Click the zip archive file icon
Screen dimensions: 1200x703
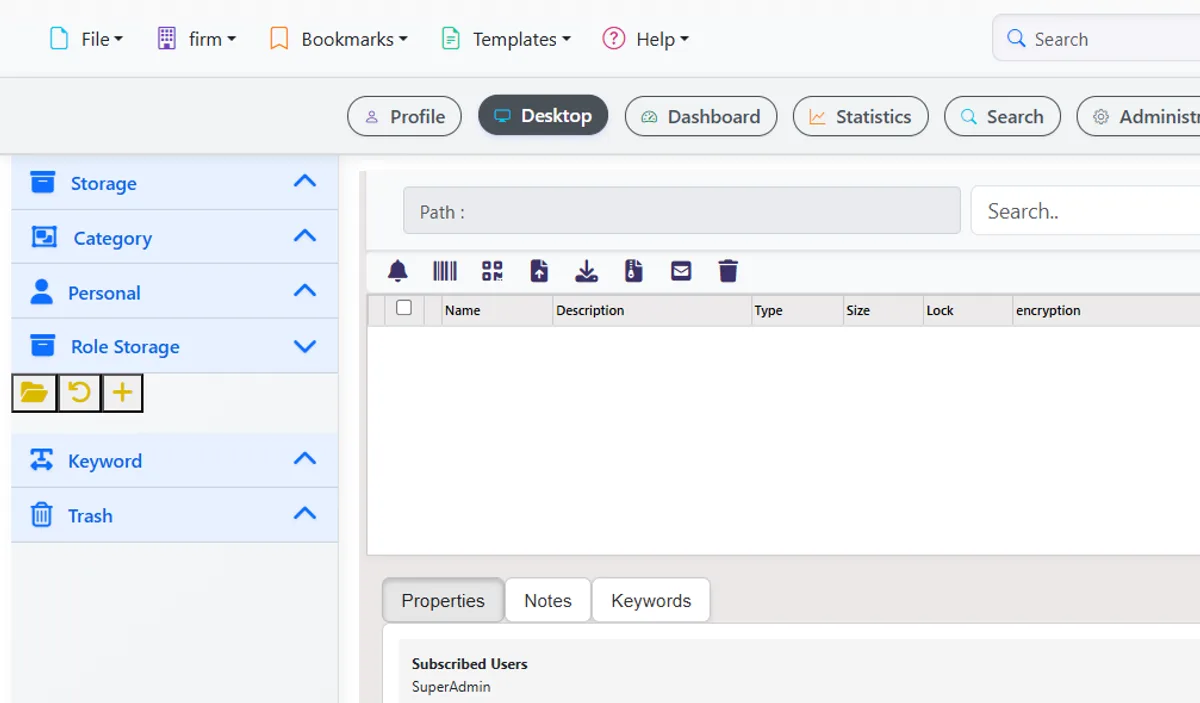coord(634,271)
